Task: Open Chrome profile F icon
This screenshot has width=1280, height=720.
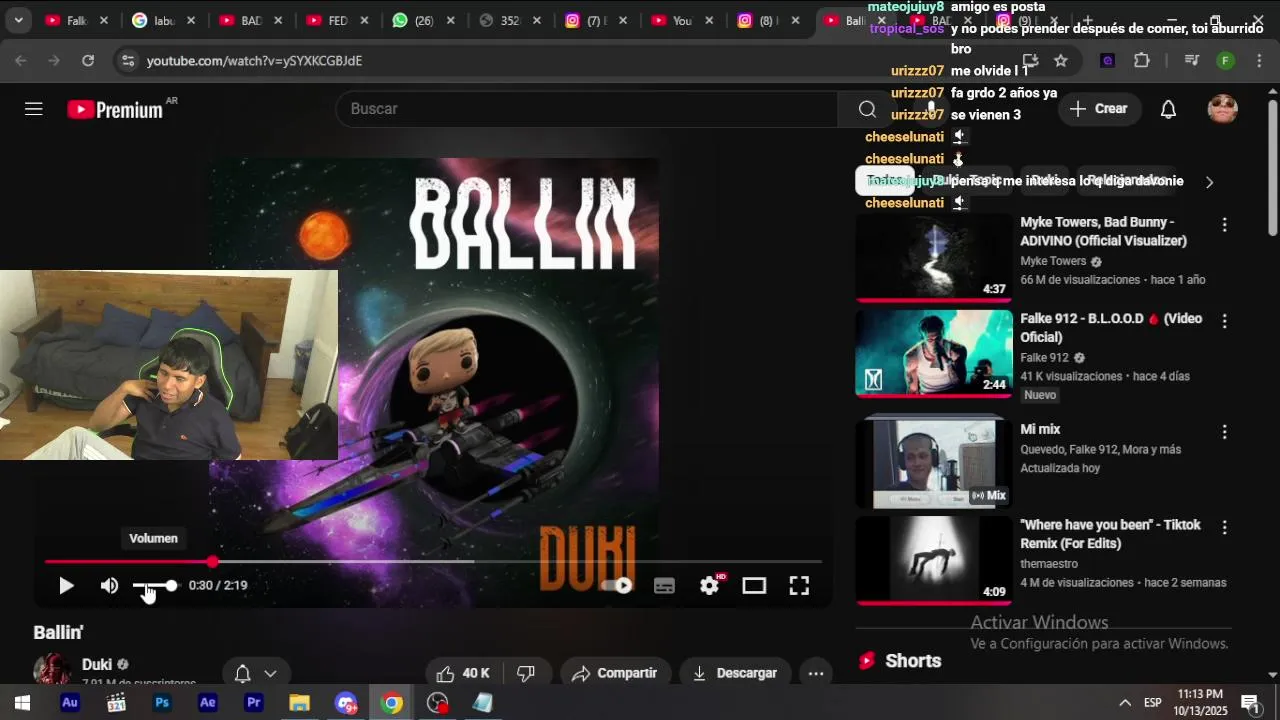Action: tap(1225, 61)
